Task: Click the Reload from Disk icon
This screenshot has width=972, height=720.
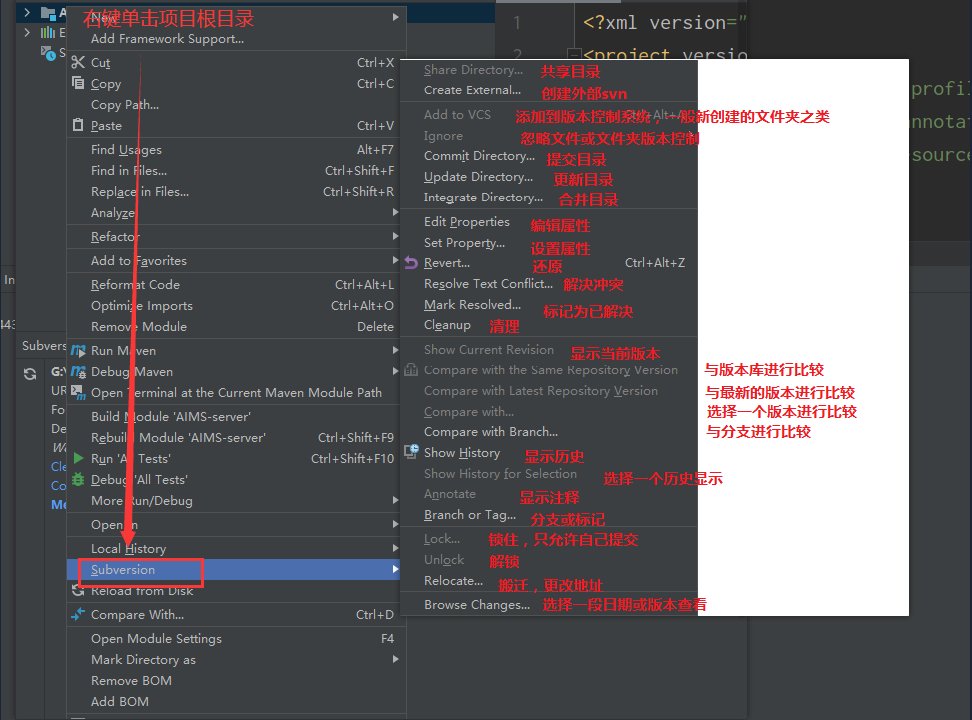Action: tap(78, 590)
